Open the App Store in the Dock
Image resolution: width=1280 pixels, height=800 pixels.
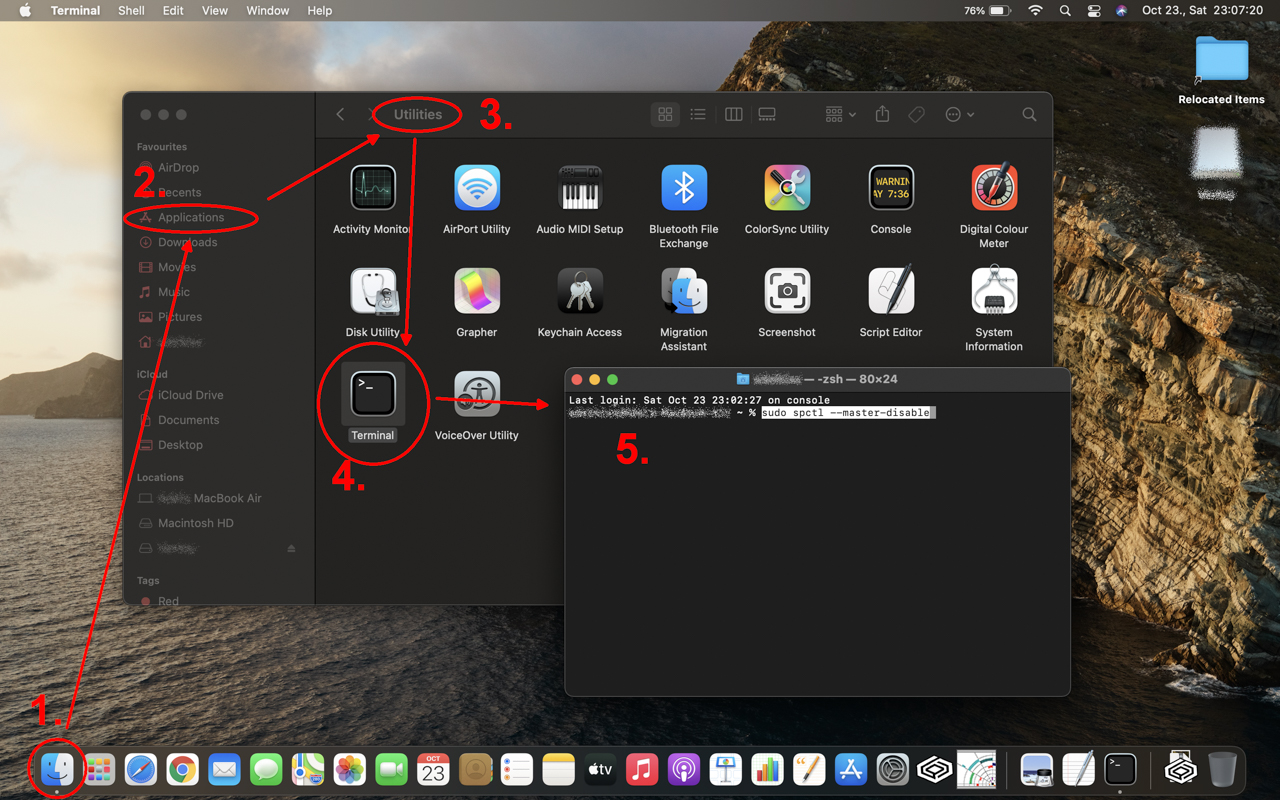click(850, 769)
